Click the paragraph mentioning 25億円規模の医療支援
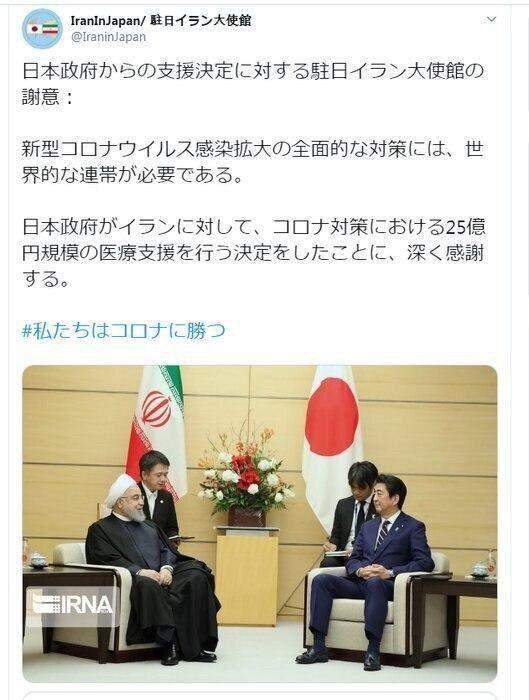Viewport: 529px width, 700px height. tap(254, 253)
